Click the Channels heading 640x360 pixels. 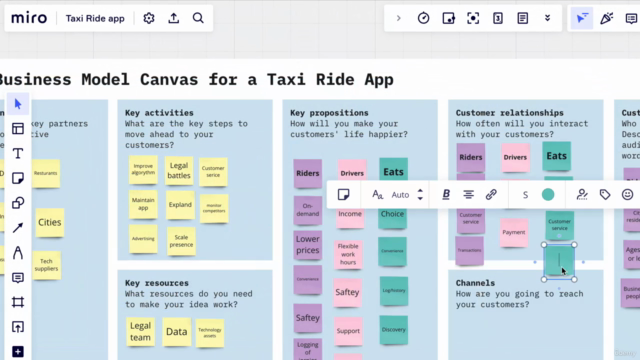pyautogui.click(x=475, y=283)
